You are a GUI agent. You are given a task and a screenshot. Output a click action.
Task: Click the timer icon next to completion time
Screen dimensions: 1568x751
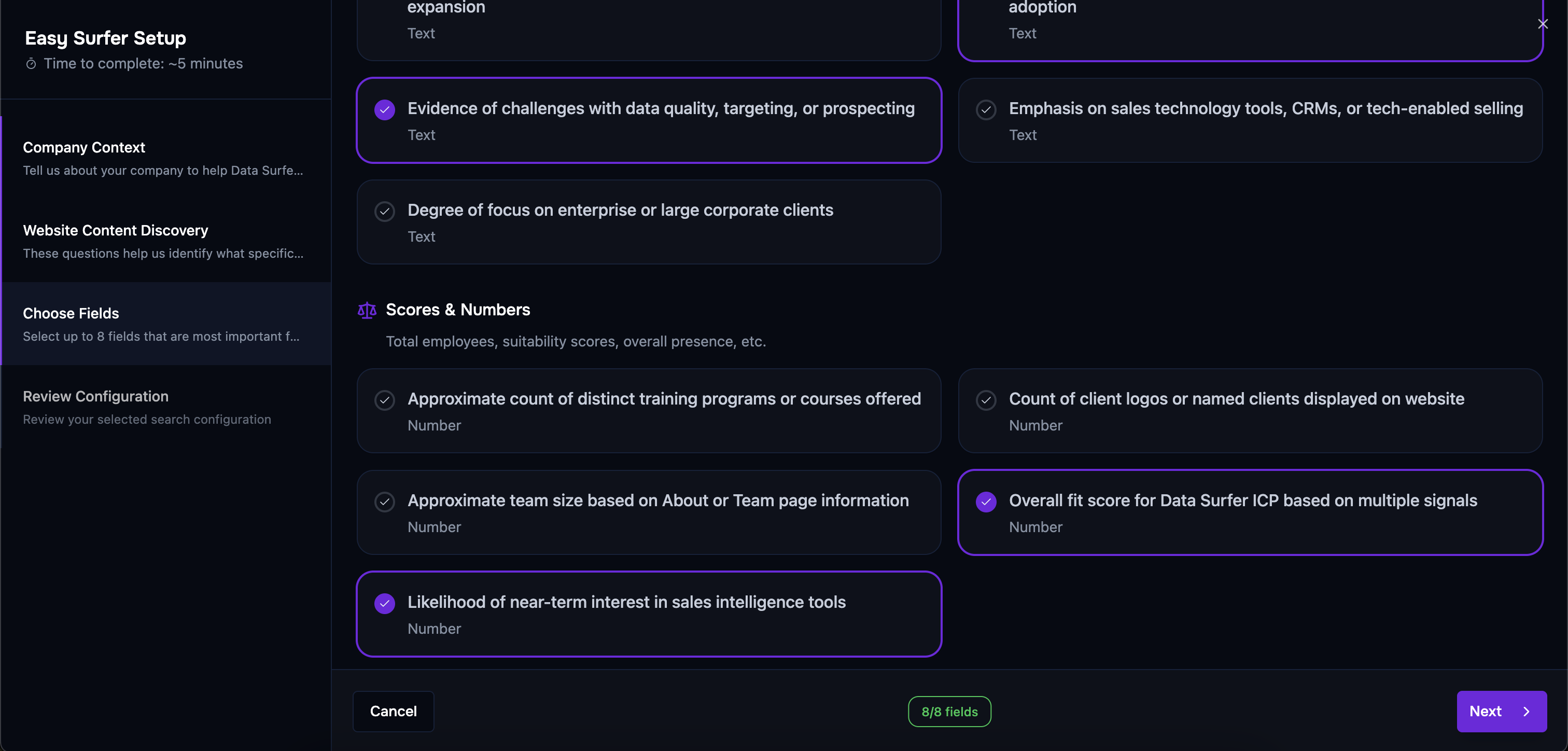click(31, 63)
